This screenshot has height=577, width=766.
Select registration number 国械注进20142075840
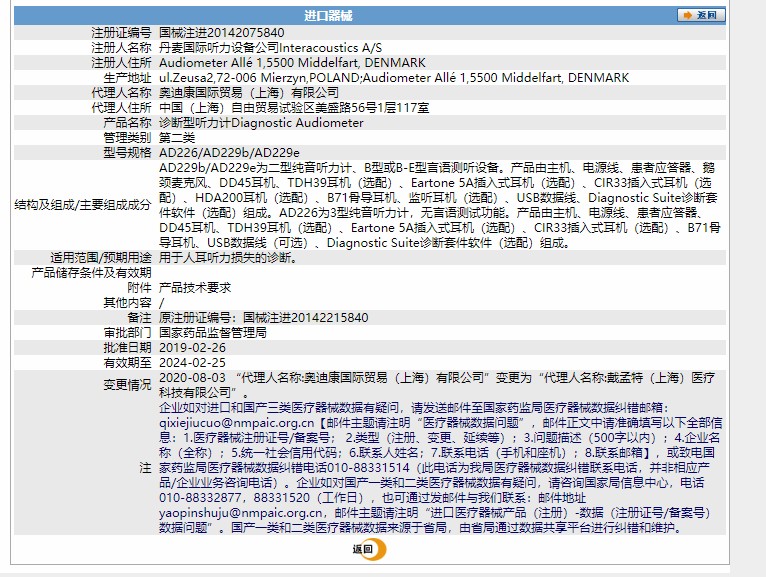point(222,33)
